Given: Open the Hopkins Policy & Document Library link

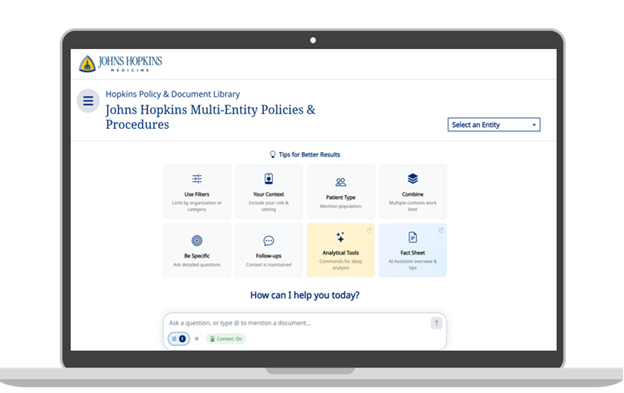Looking at the screenshot, I should coord(173,94).
